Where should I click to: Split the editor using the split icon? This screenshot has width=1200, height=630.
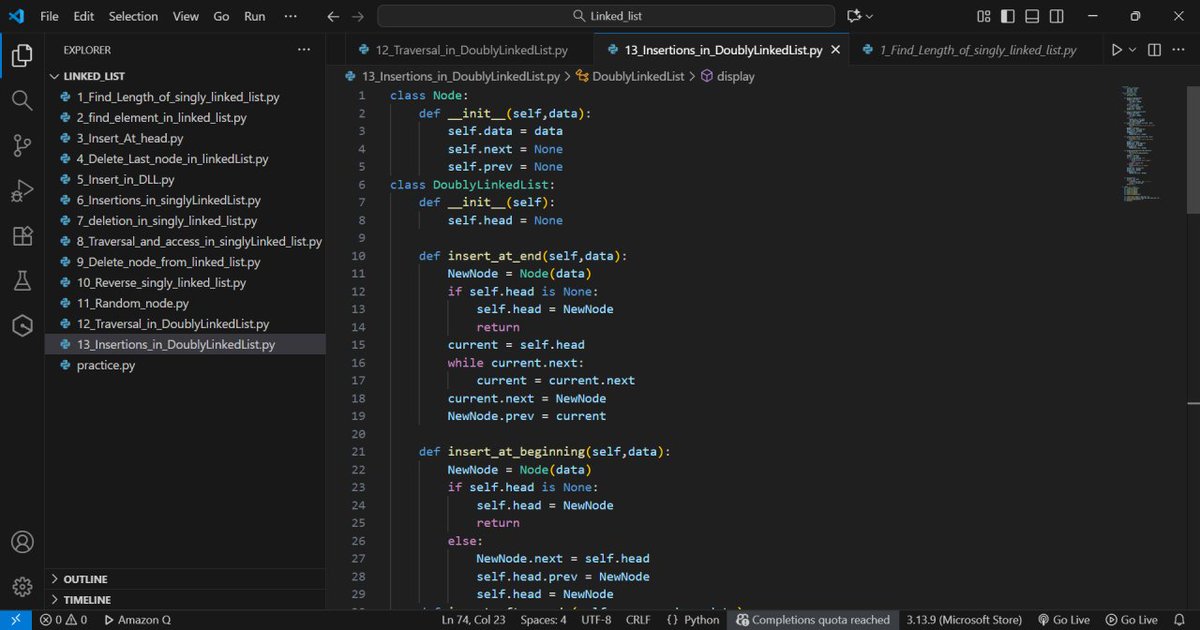(x=1154, y=49)
